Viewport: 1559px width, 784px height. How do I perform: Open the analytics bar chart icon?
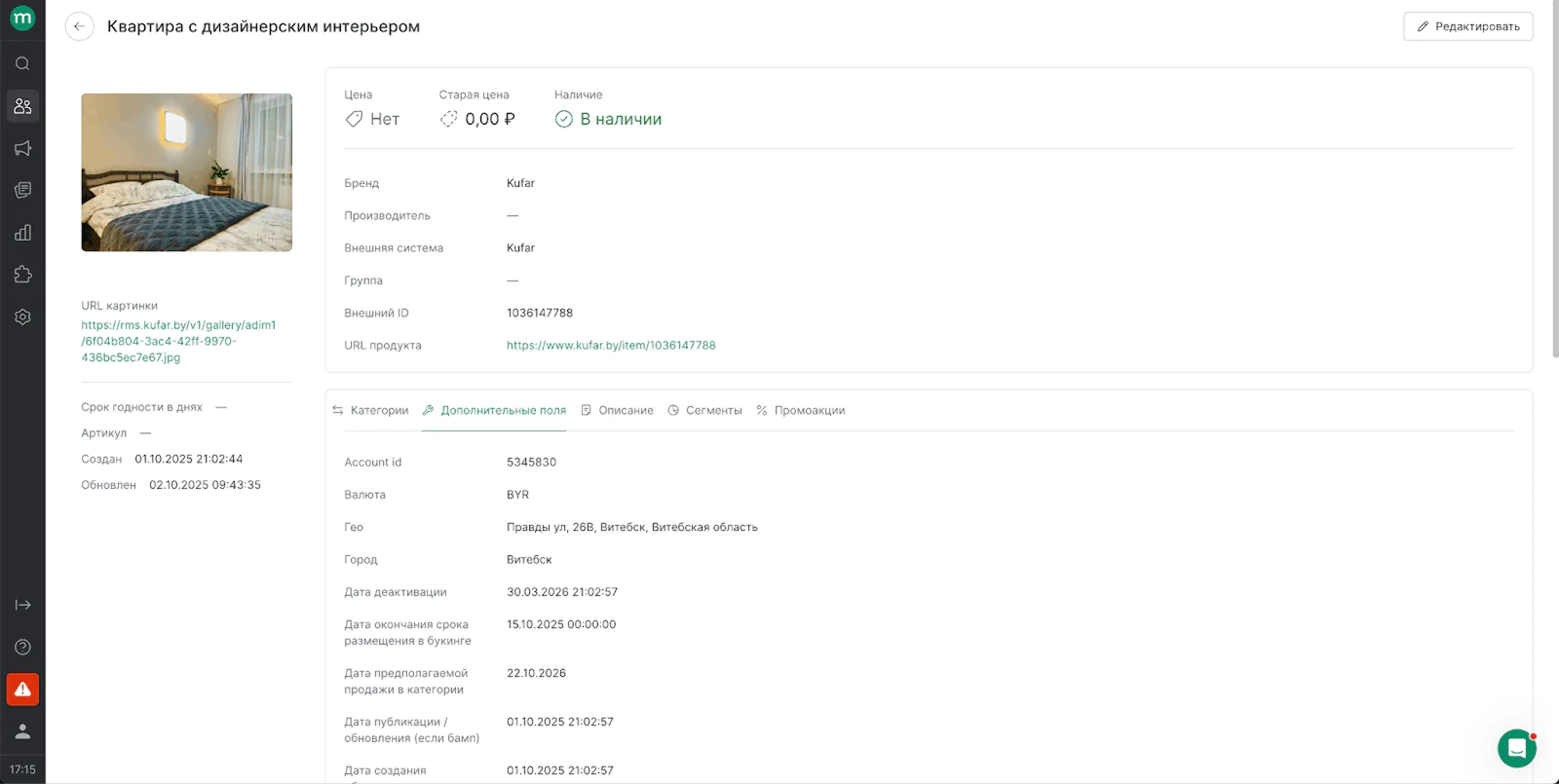pyautogui.click(x=22, y=233)
